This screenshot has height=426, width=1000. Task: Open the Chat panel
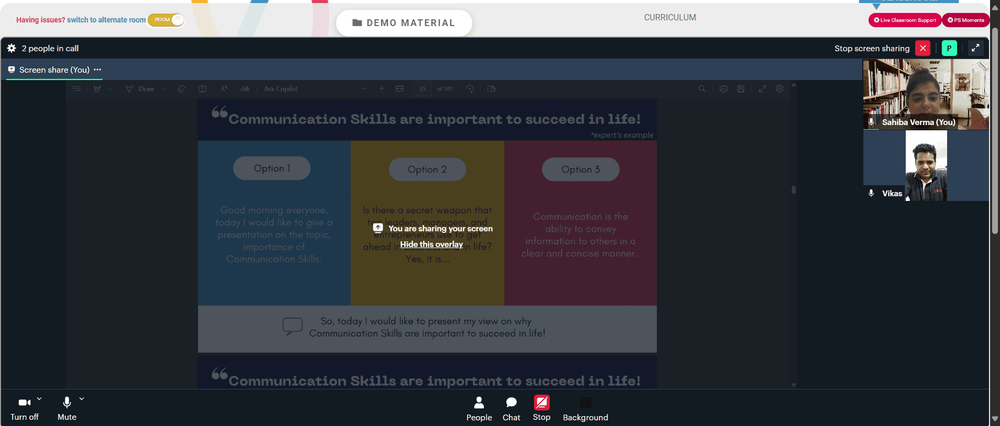coord(511,409)
